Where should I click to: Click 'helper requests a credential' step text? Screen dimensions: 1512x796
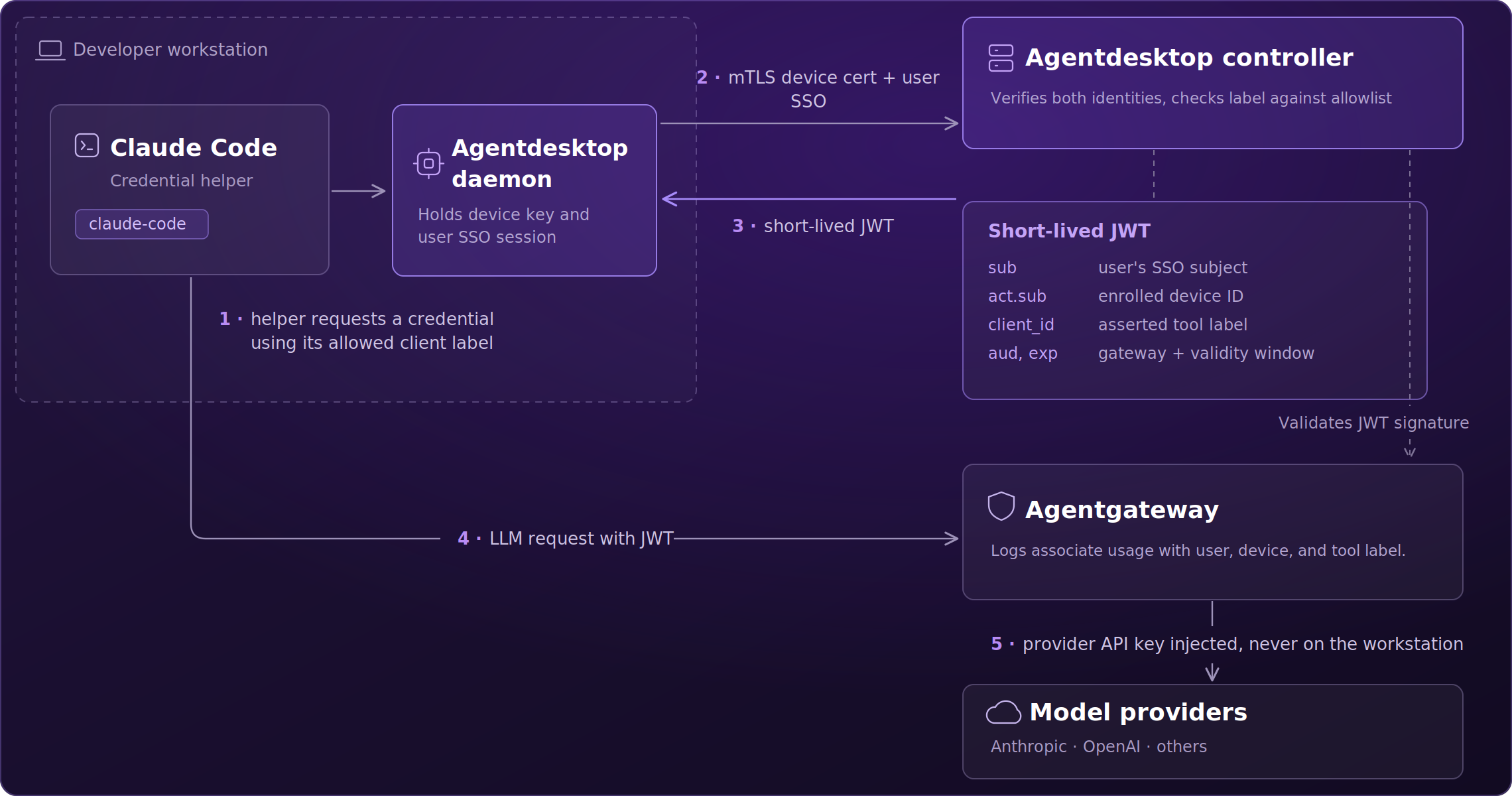coord(372,331)
